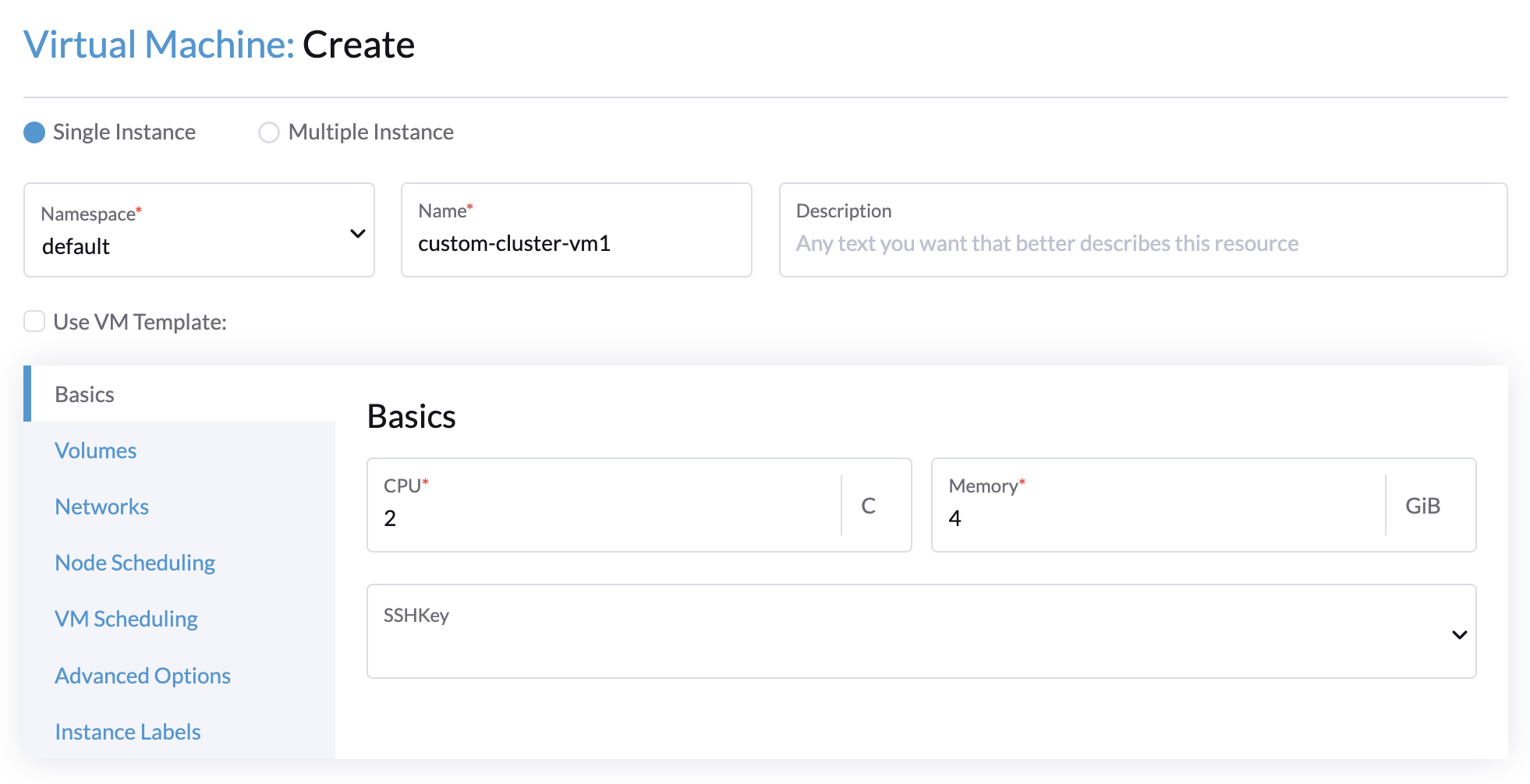This screenshot has height=784, width=1530.
Task: Select the Single Instance radio button
Action: pos(34,132)
